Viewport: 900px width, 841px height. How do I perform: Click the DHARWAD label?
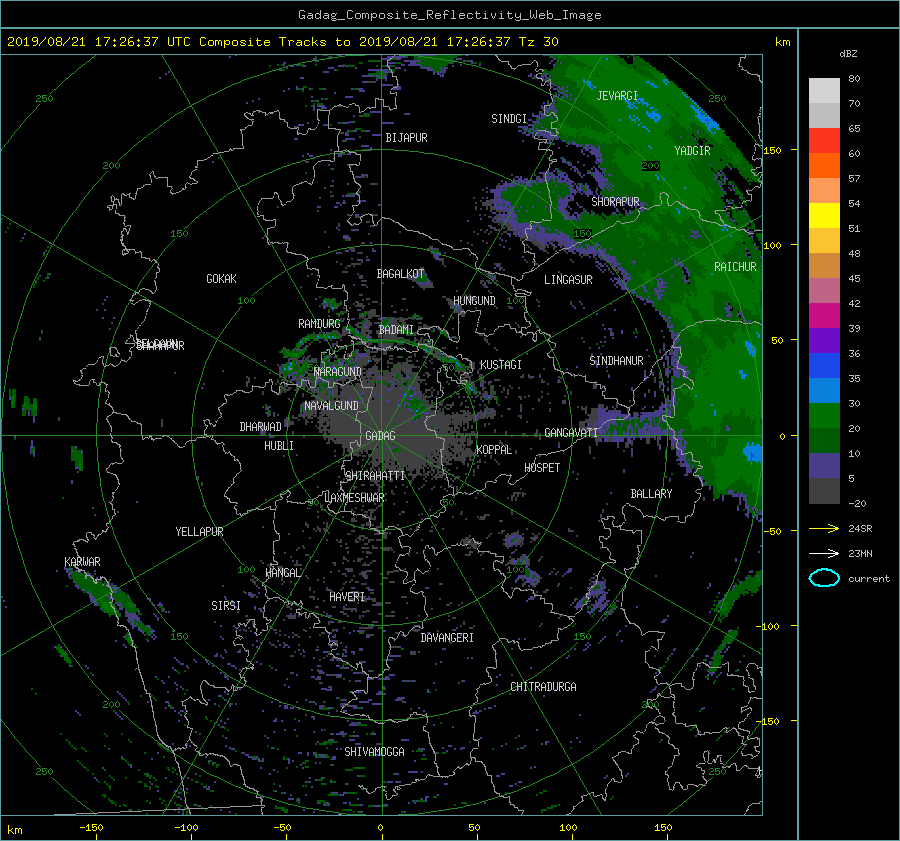(260, 427)
